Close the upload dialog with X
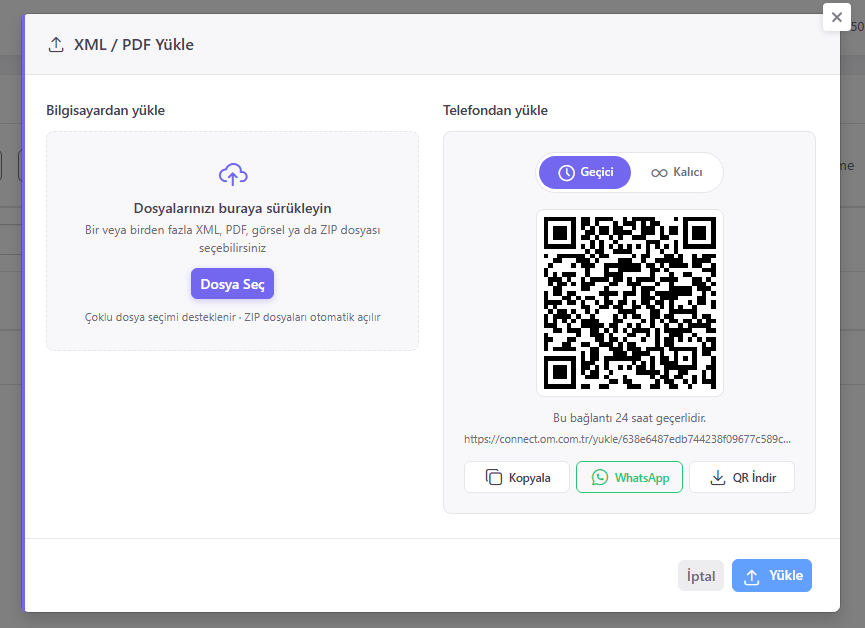The image size is (865, 628). tap(836, 17)
